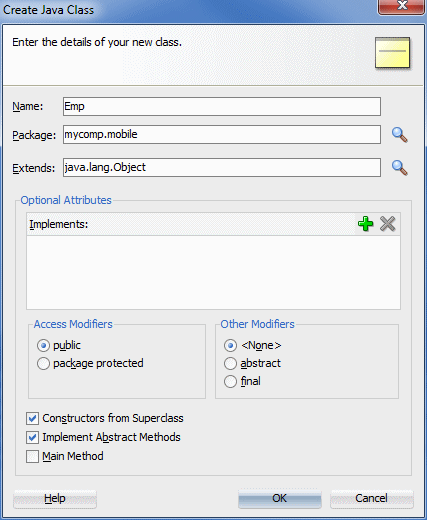Click the Implements: header label
Viewport: 427px width, 520px height.
click(59, 224)
